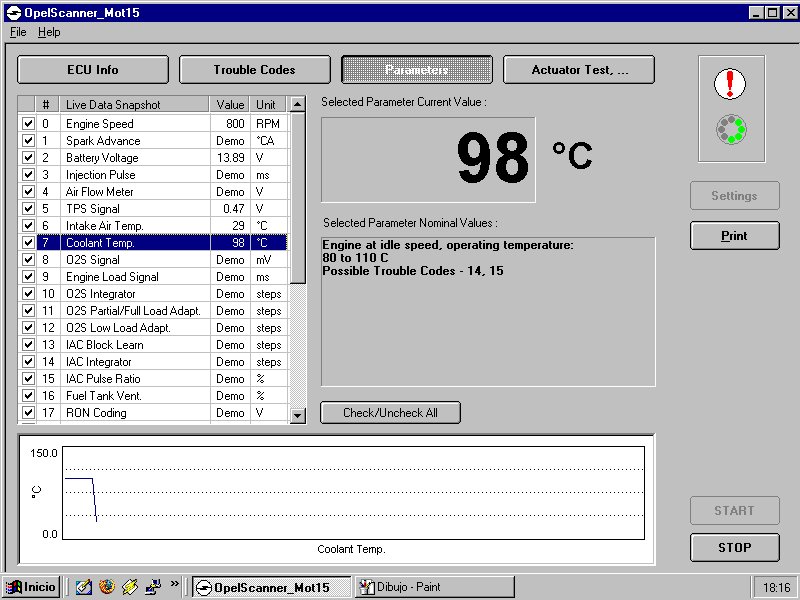
Task: Toggle the Intake Air Temp. checkbox
Action: coord(28,226)
